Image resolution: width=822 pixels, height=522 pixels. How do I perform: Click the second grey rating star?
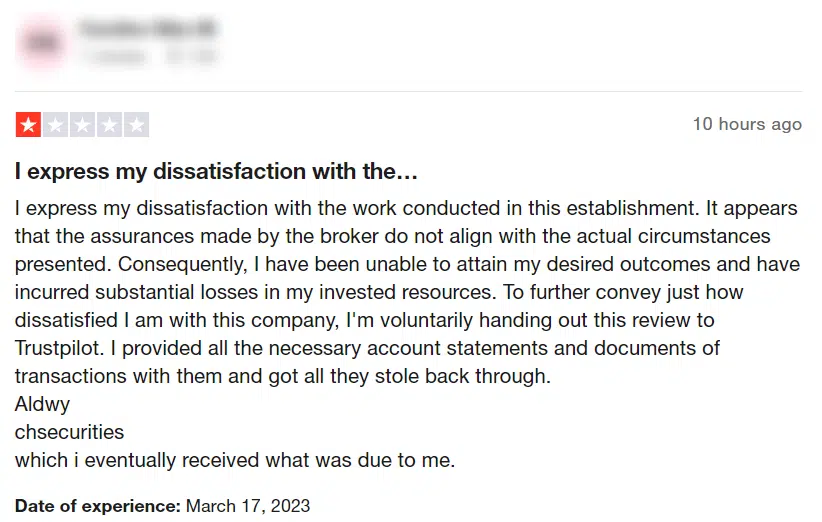pos(56,125)
